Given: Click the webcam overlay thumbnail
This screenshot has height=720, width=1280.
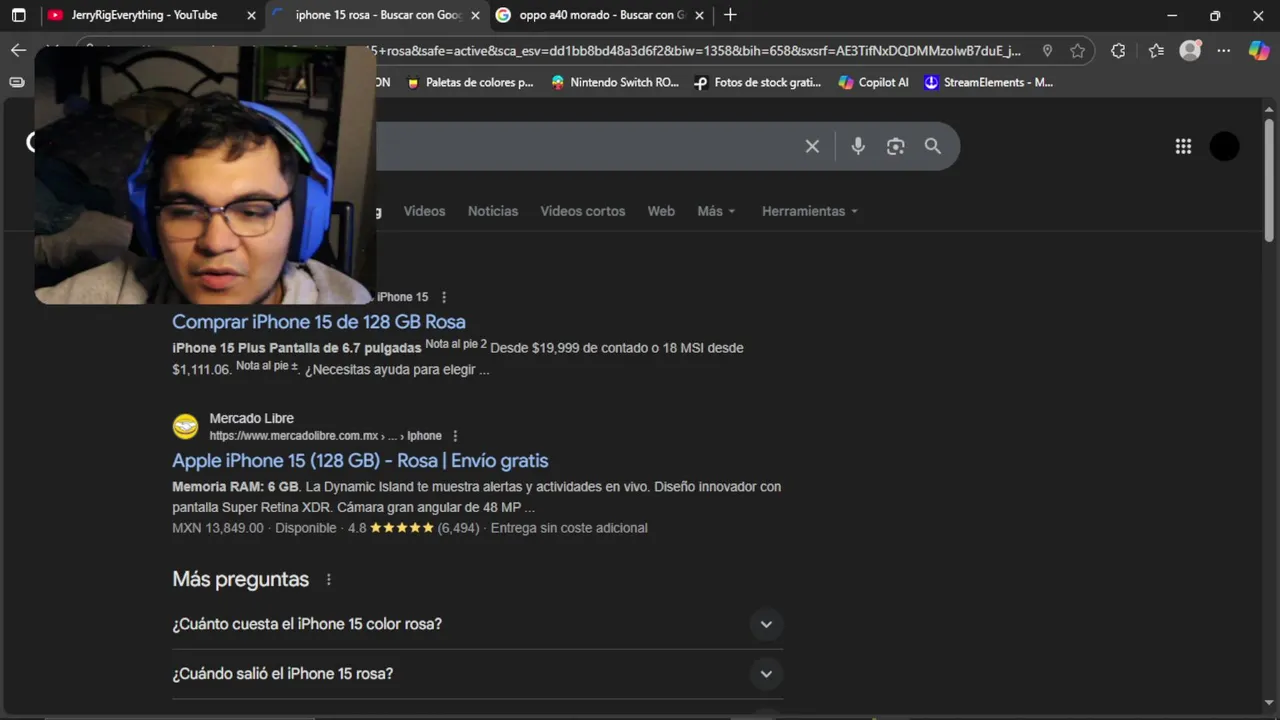Looking at the screenshot, I should coord(205,175).
